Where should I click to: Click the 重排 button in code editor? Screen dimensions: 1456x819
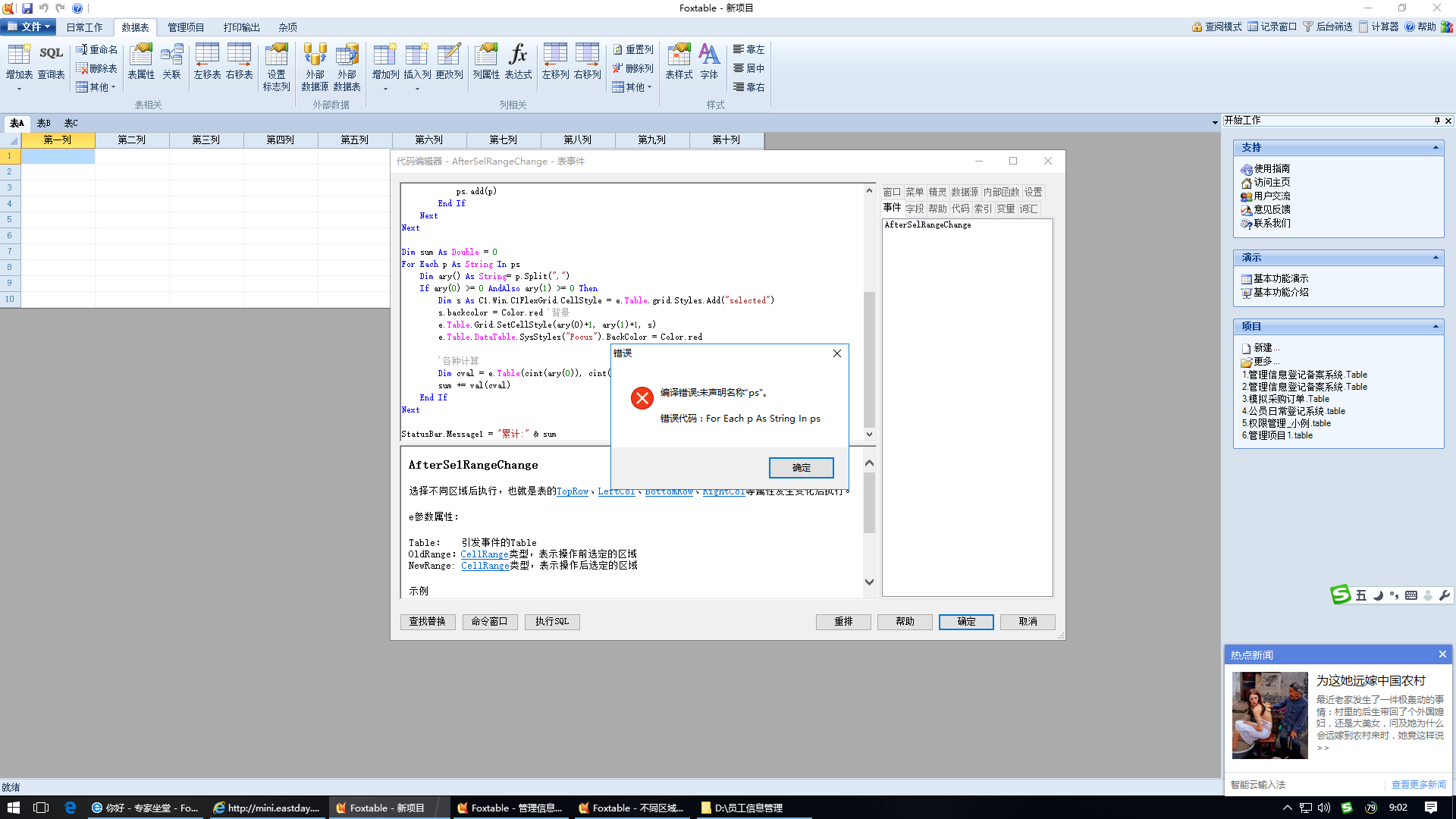point(843,622)
